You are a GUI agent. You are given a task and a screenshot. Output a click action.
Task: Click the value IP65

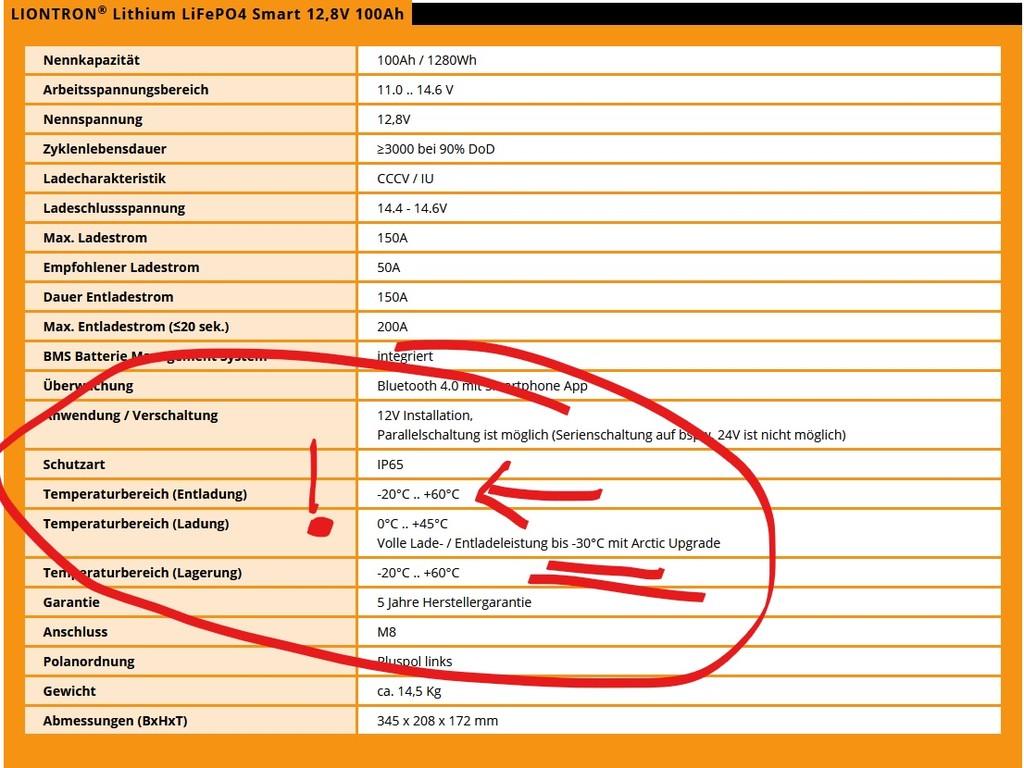click(x=390, y=465)
